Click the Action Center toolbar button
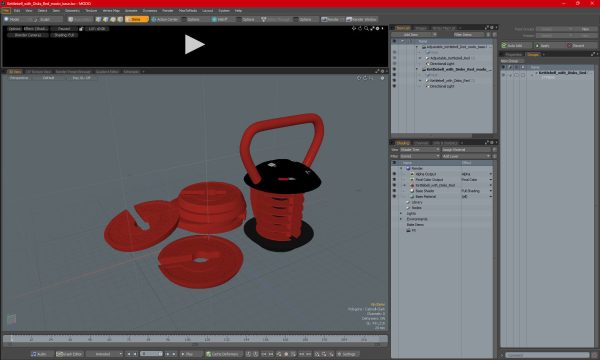Screen dimensions: 600x360 pyautogui.click(x=165, y=19)
